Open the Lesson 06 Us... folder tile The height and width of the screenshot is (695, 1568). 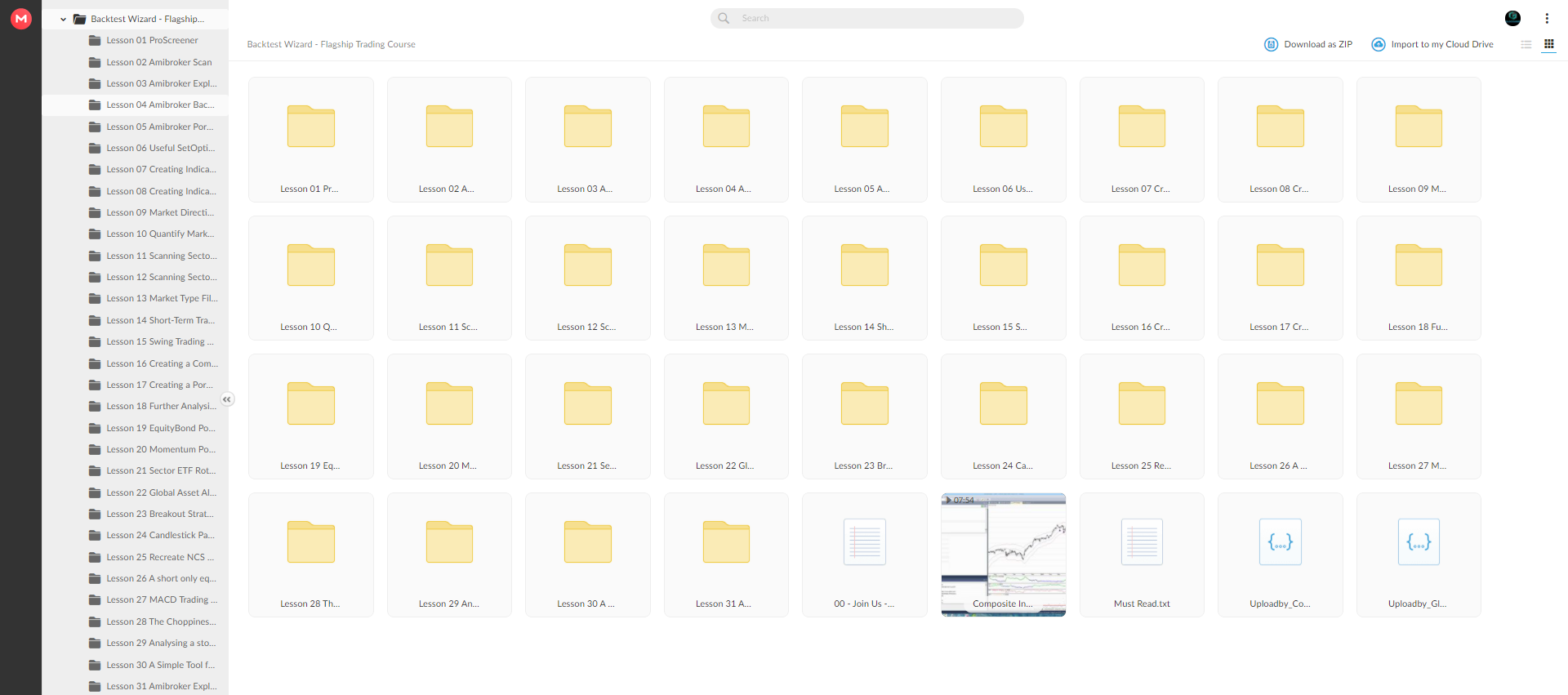coord(1004,140)
